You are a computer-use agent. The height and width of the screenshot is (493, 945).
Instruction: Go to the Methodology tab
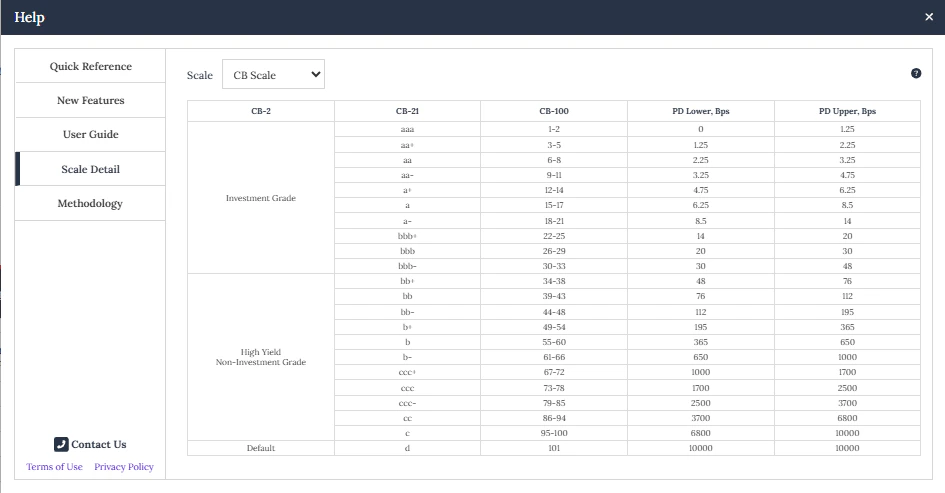[x=90, y=204]
